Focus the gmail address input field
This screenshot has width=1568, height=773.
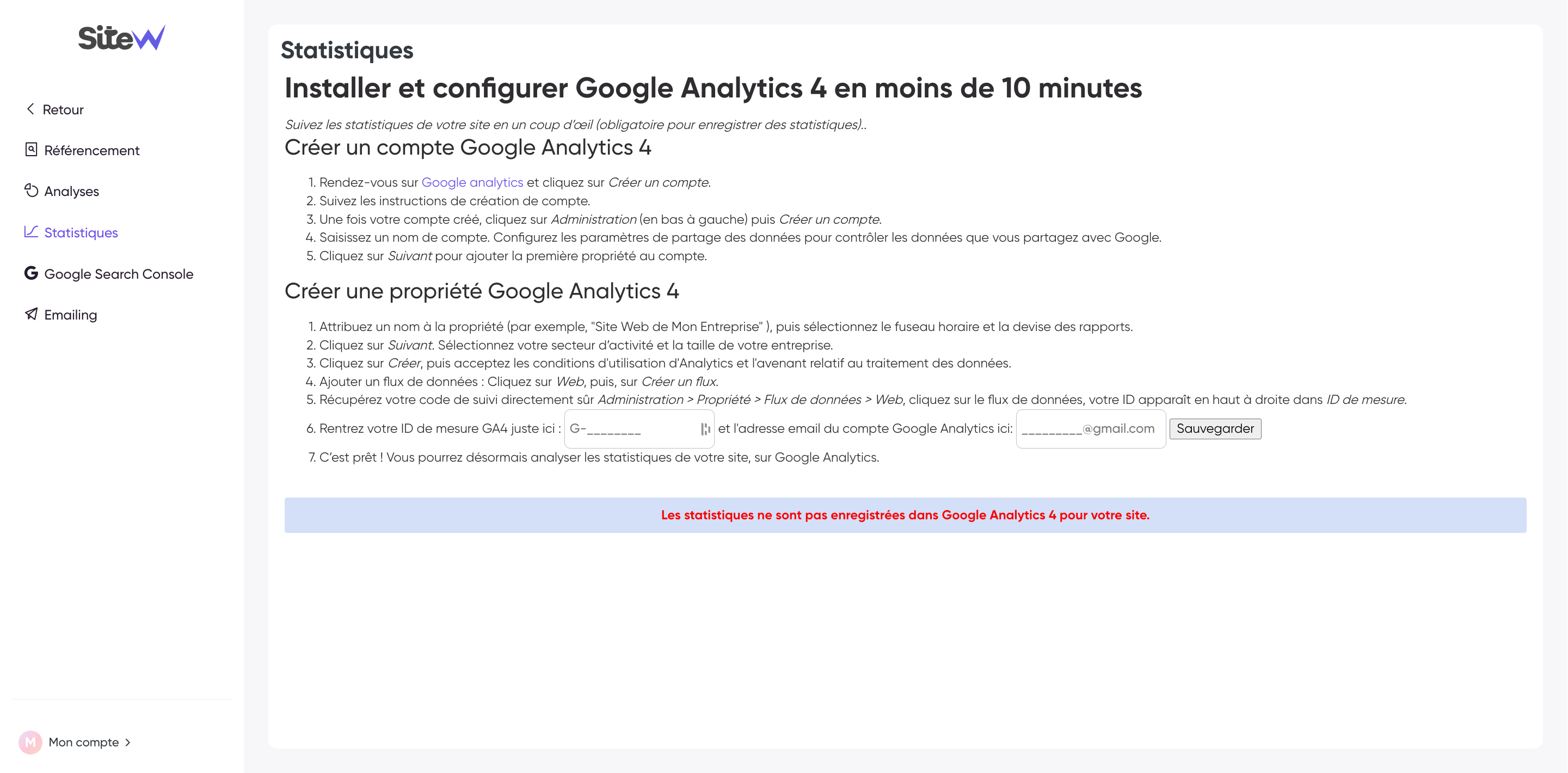coord(1091,429)
